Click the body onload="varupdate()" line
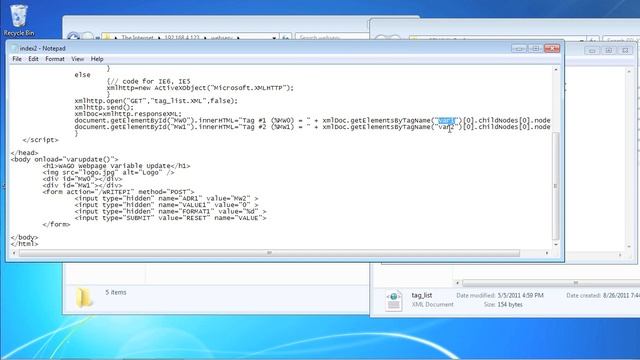The height and width of the screenshot is (360, 640). 64,160
